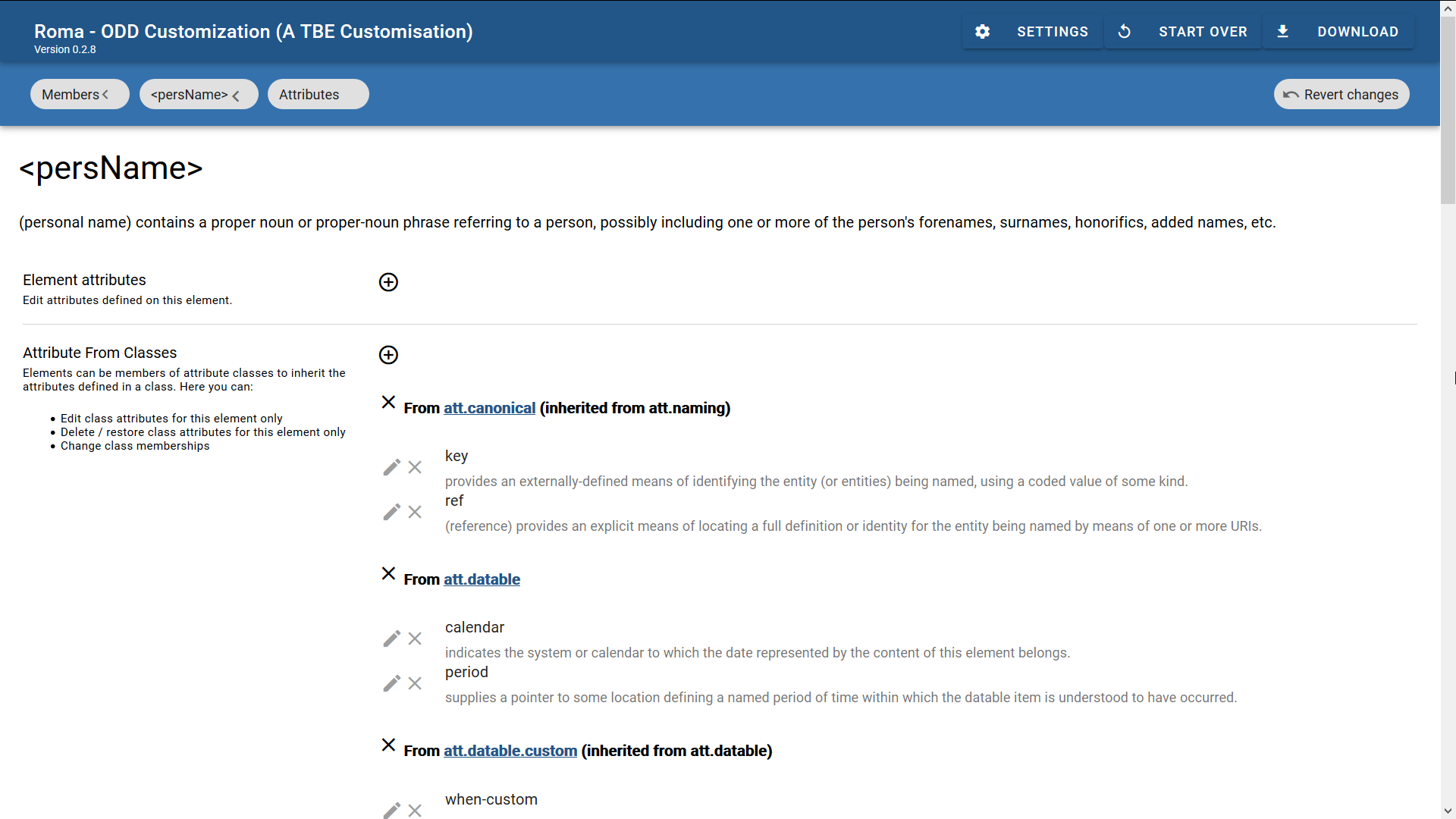Remove the att.datable.custom class membership
This screenshot has height=819, width=1456.
[388, 745]
